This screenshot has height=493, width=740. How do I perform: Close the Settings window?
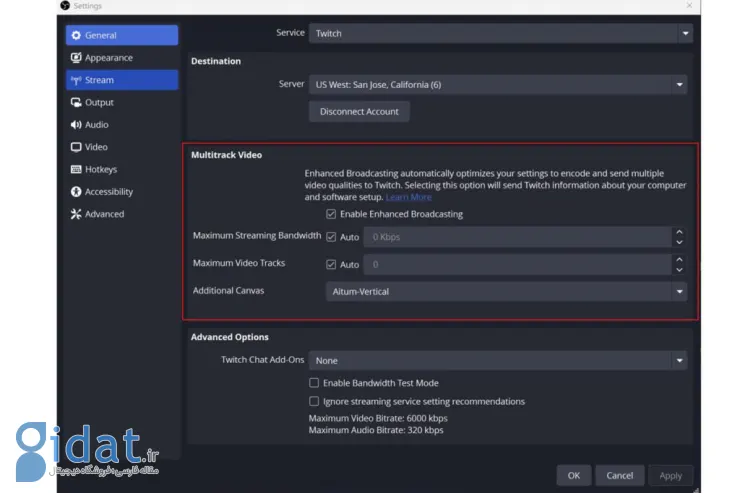pyautogui.click(x=690, y=5)
